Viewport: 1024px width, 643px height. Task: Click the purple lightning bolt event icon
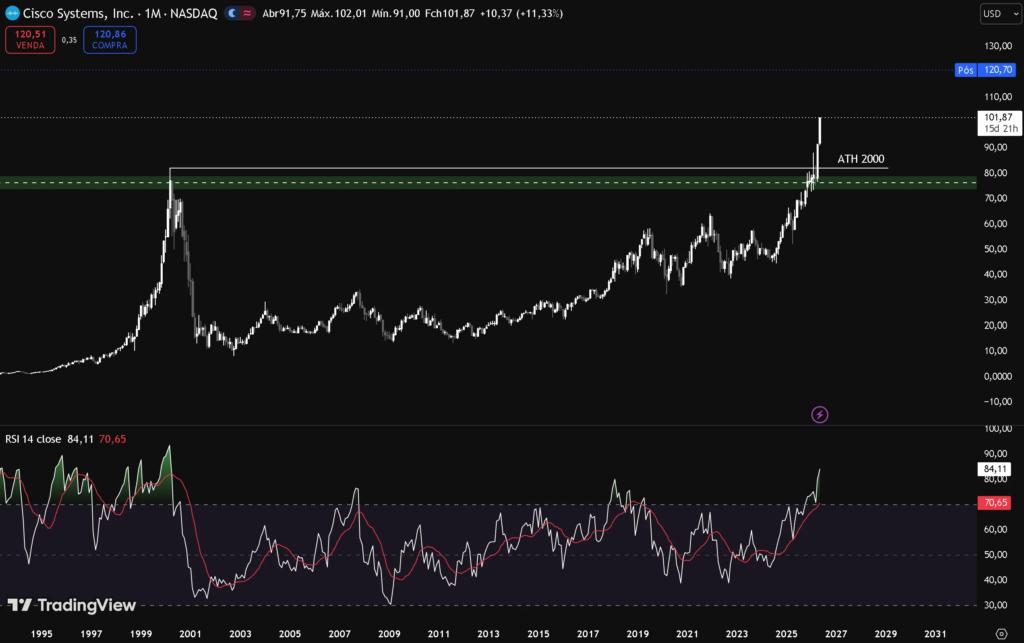[820, 415]
